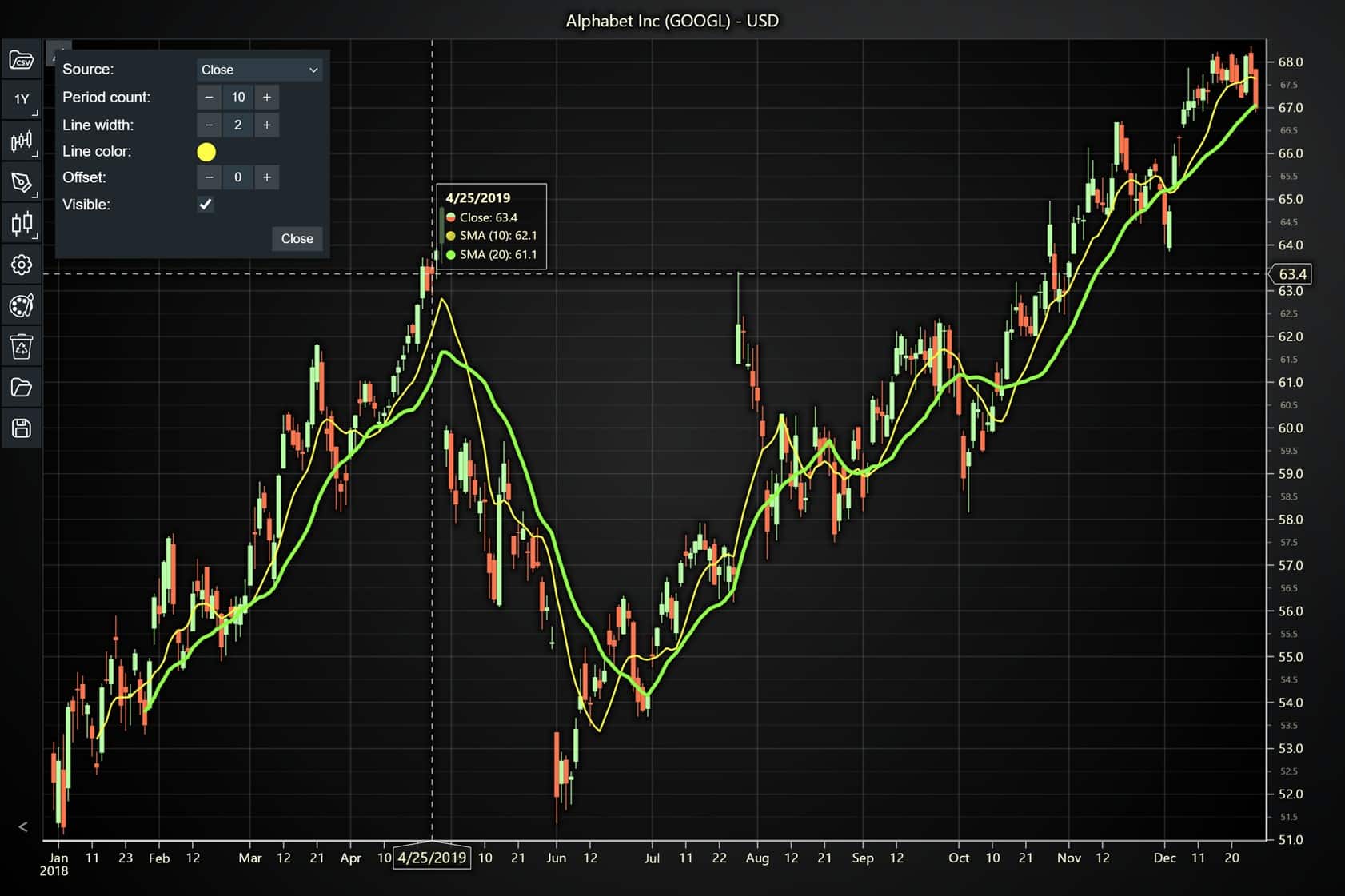Click the Line width: label
The width and height of the screenshot is (1345, 896).
coord(98,125)
